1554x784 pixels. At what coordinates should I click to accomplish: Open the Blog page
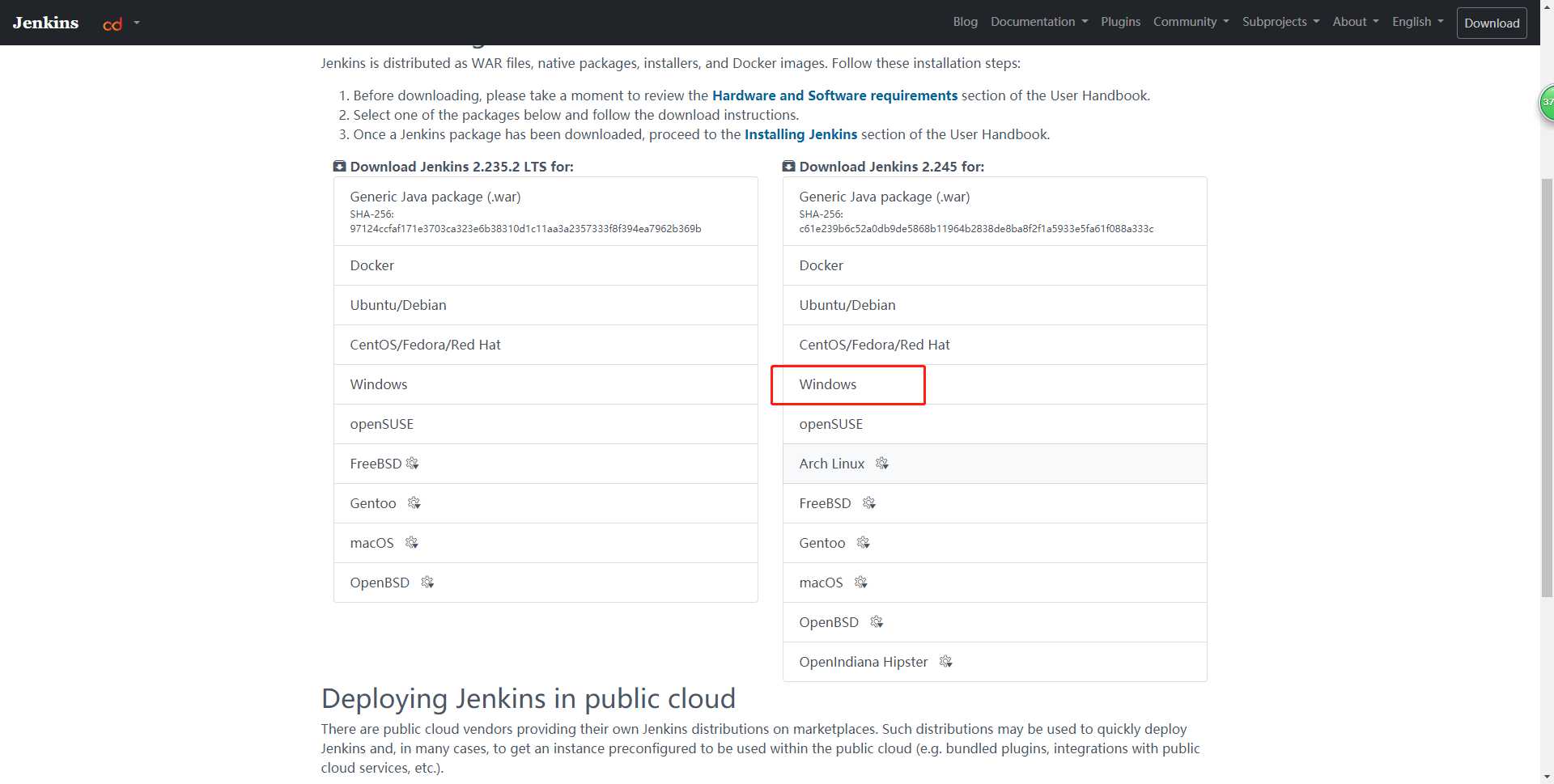pos(965,22)
